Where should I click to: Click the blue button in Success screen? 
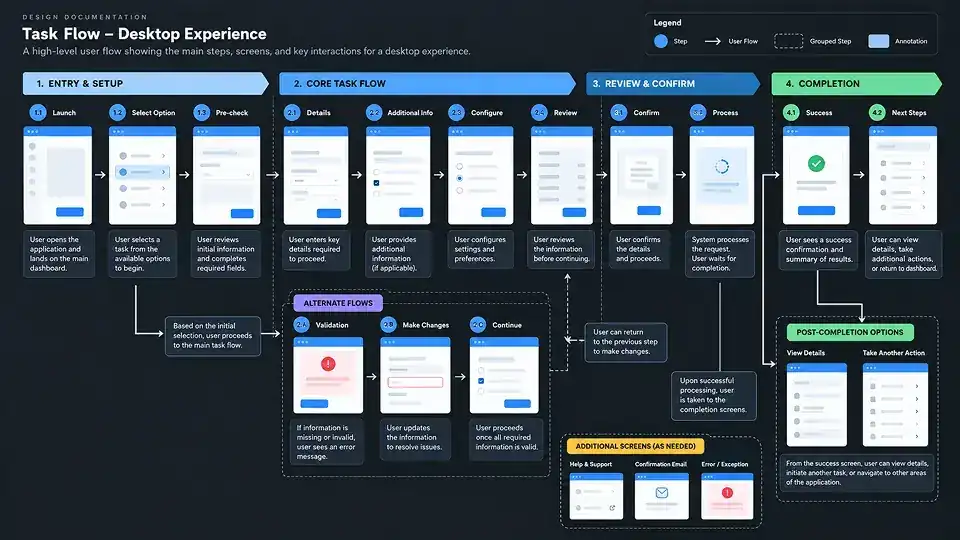click(816, 211)
